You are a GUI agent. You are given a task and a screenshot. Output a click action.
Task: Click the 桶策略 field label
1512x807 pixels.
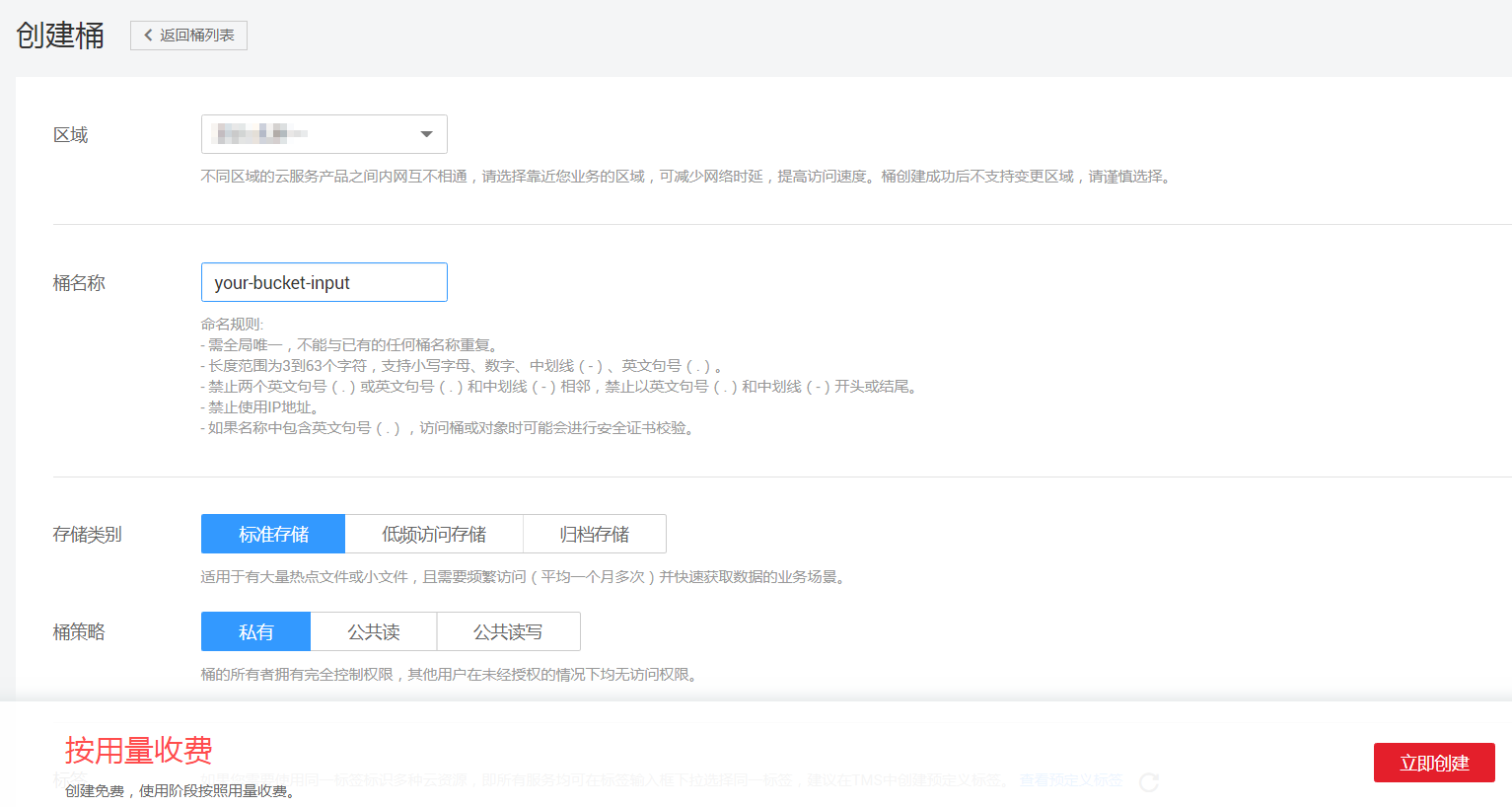(x=79, y=632)
